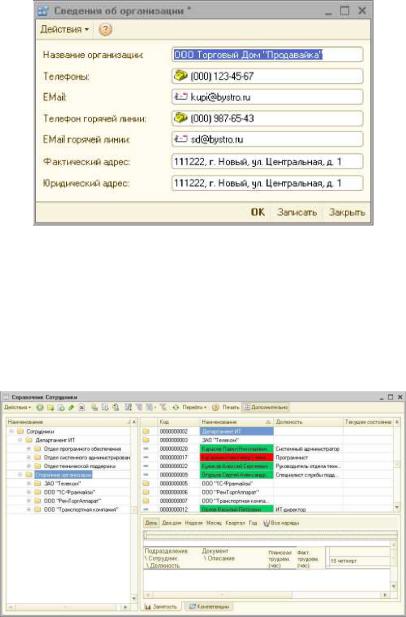Expand the ЗАО "Телеком" tree node
This screenshot has width=406, height=617.
click(x=29, y=484)
